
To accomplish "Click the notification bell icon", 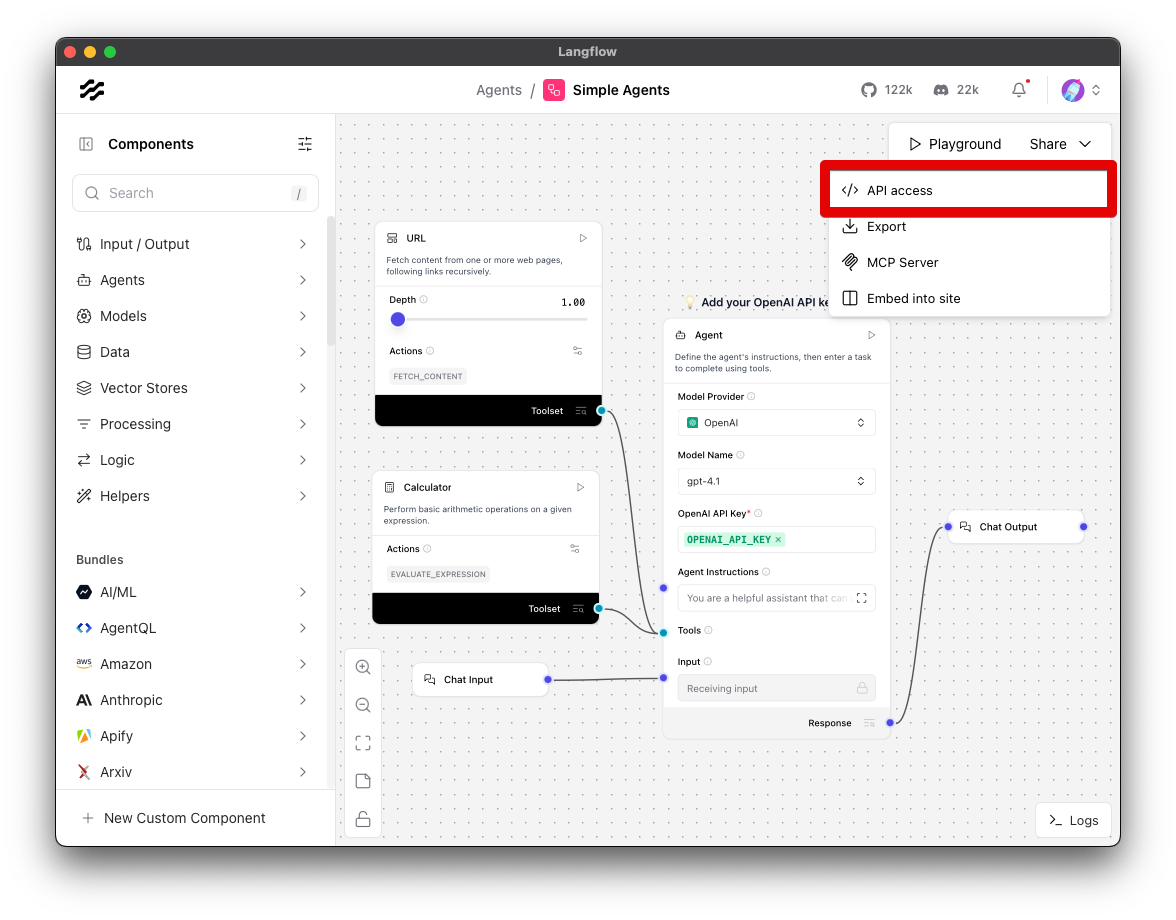I will 1018,90.
